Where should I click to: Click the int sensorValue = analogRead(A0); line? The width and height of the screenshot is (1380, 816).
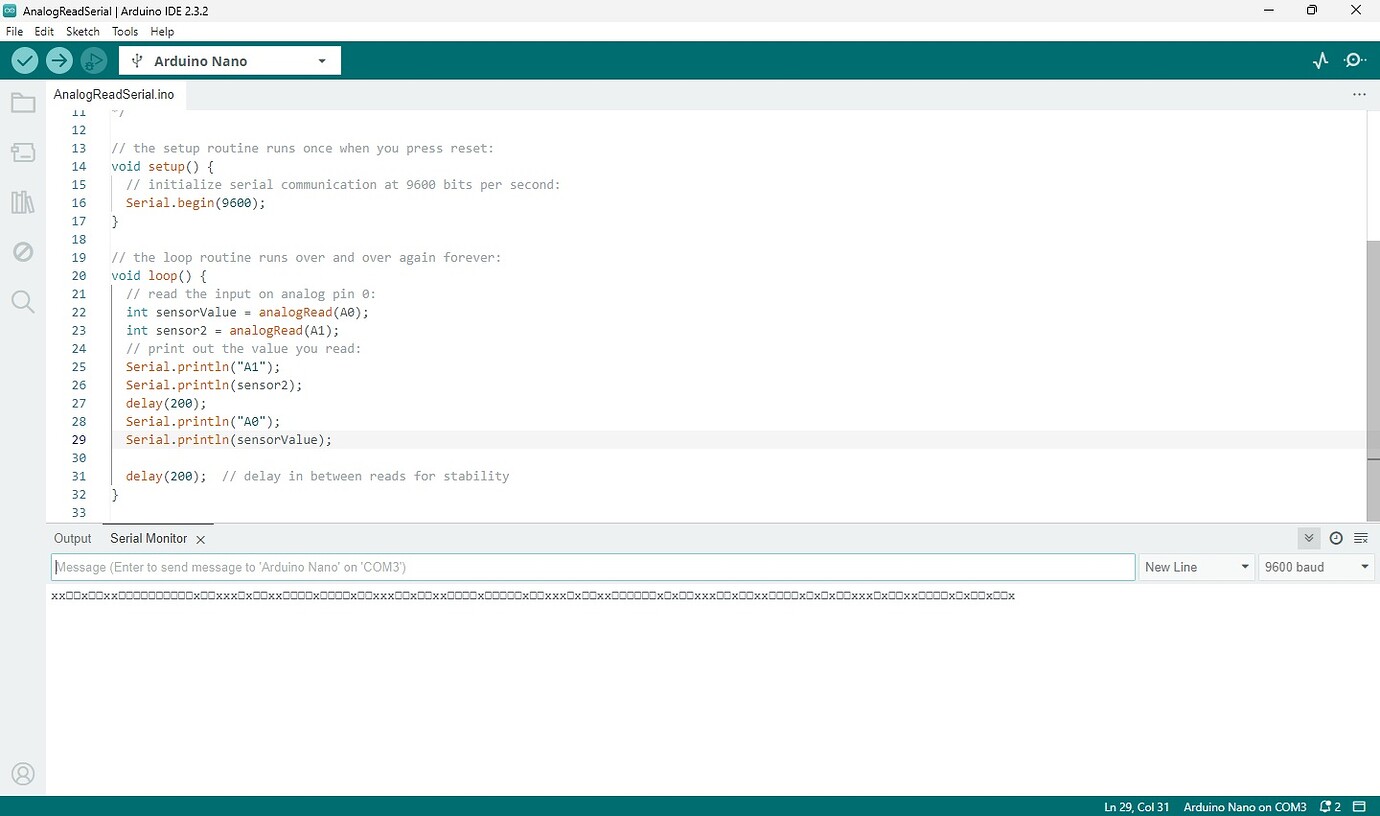tap(248, 312)
